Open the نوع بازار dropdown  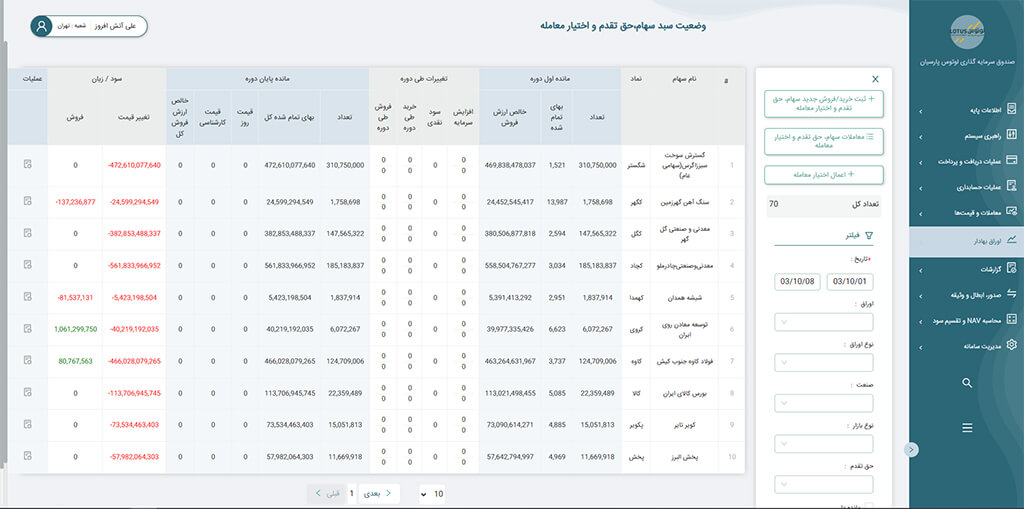point(823,444)
